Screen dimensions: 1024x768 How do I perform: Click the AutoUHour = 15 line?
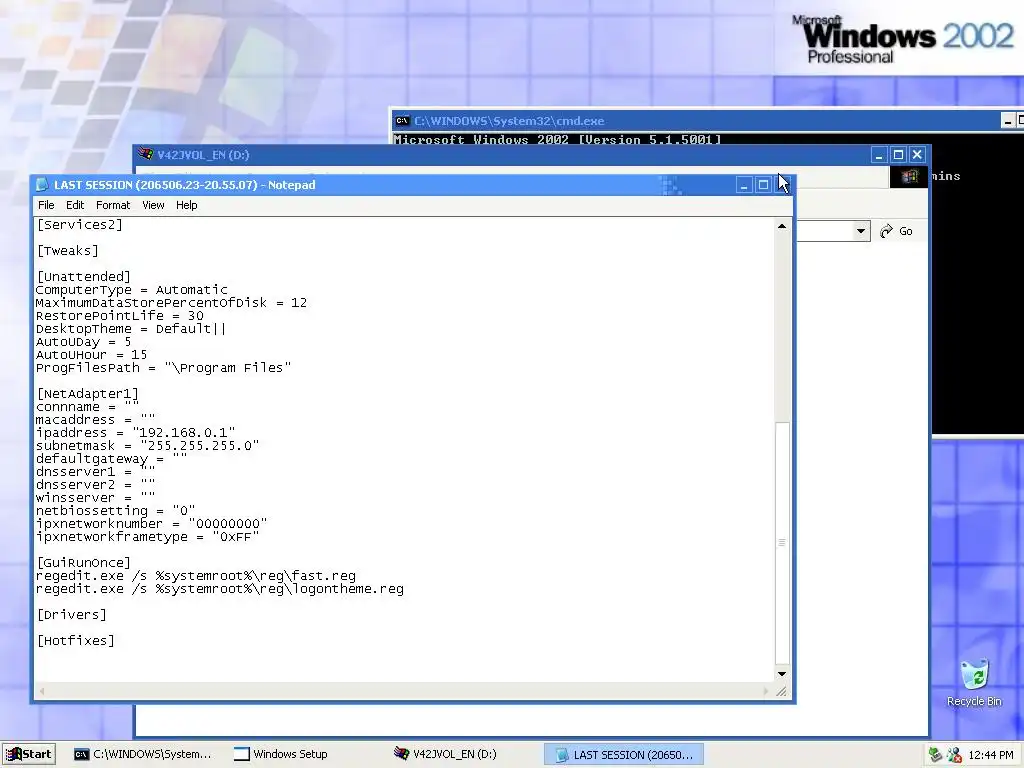[x=91, y=355]
